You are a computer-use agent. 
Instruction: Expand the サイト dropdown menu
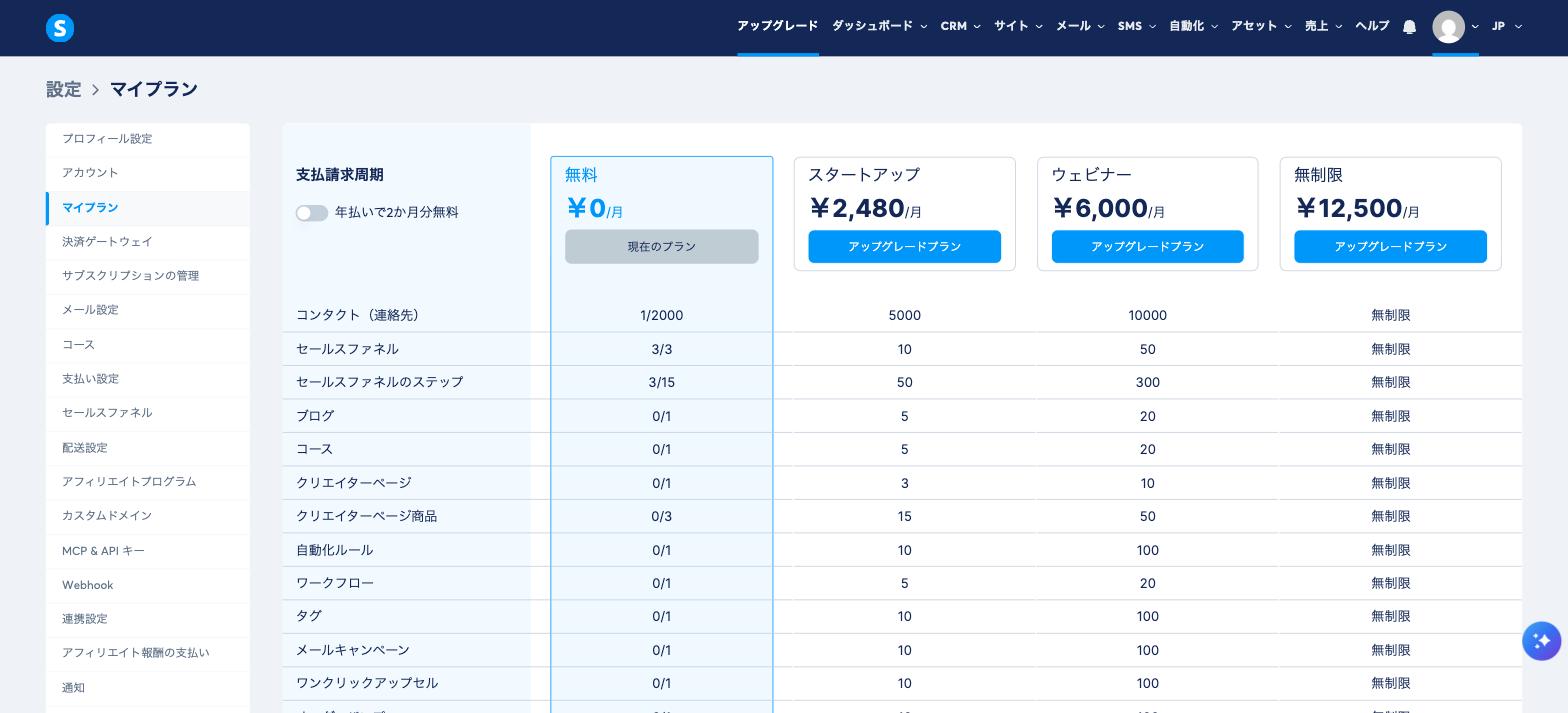coord(1019,26)
